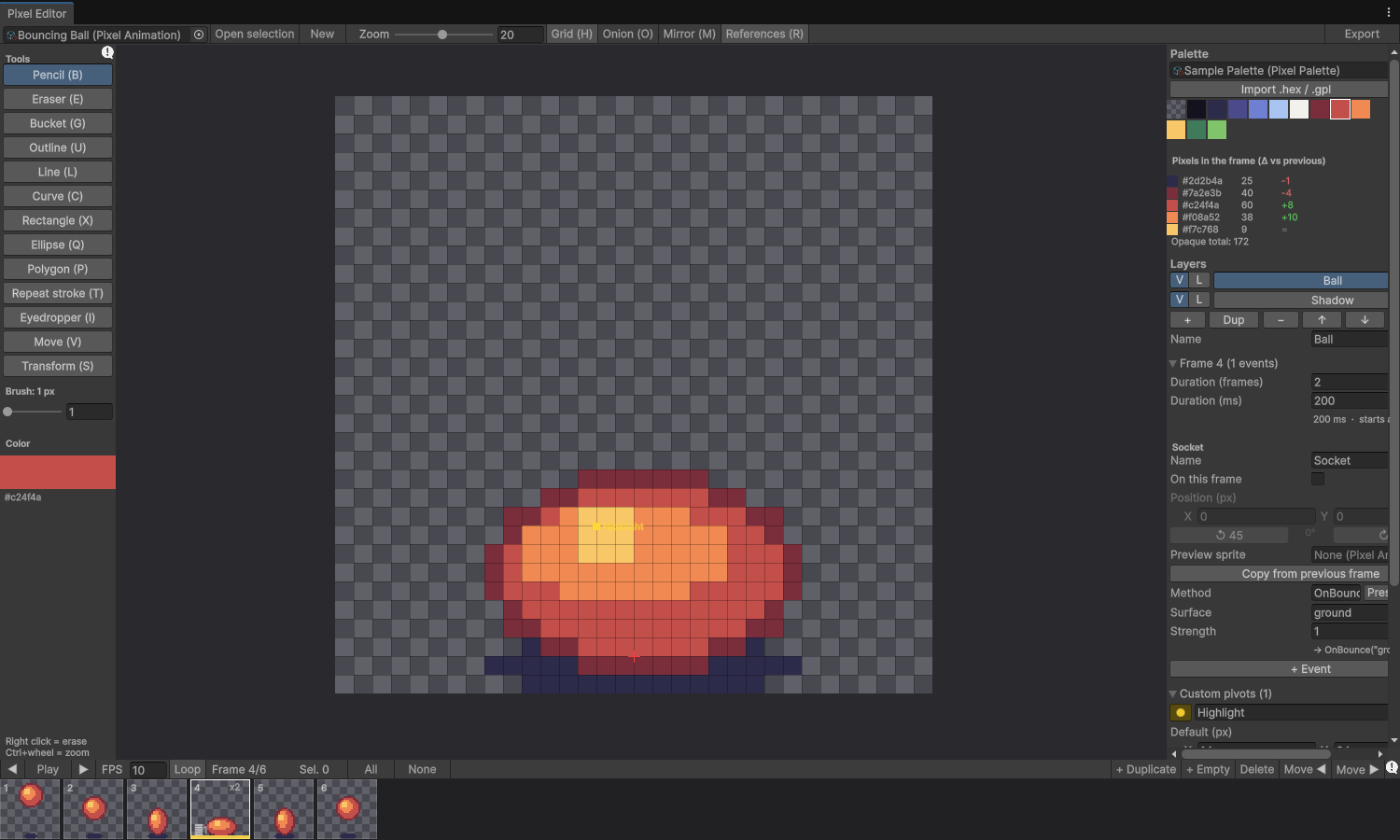This screenshot has height=840, width=1400.
Task: Toggle lock L of Shadow layer
Action: (1199, 300)
